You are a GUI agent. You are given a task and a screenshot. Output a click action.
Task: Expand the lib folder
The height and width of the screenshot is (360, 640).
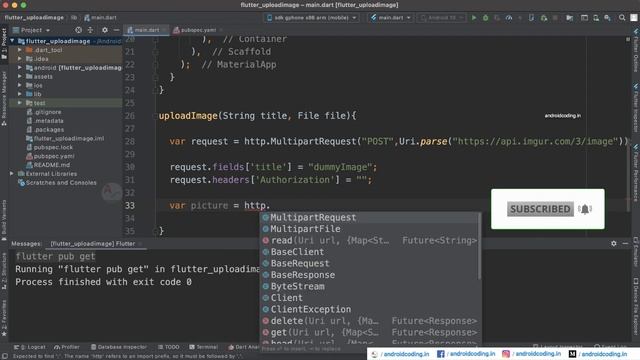tap(19, 94)
